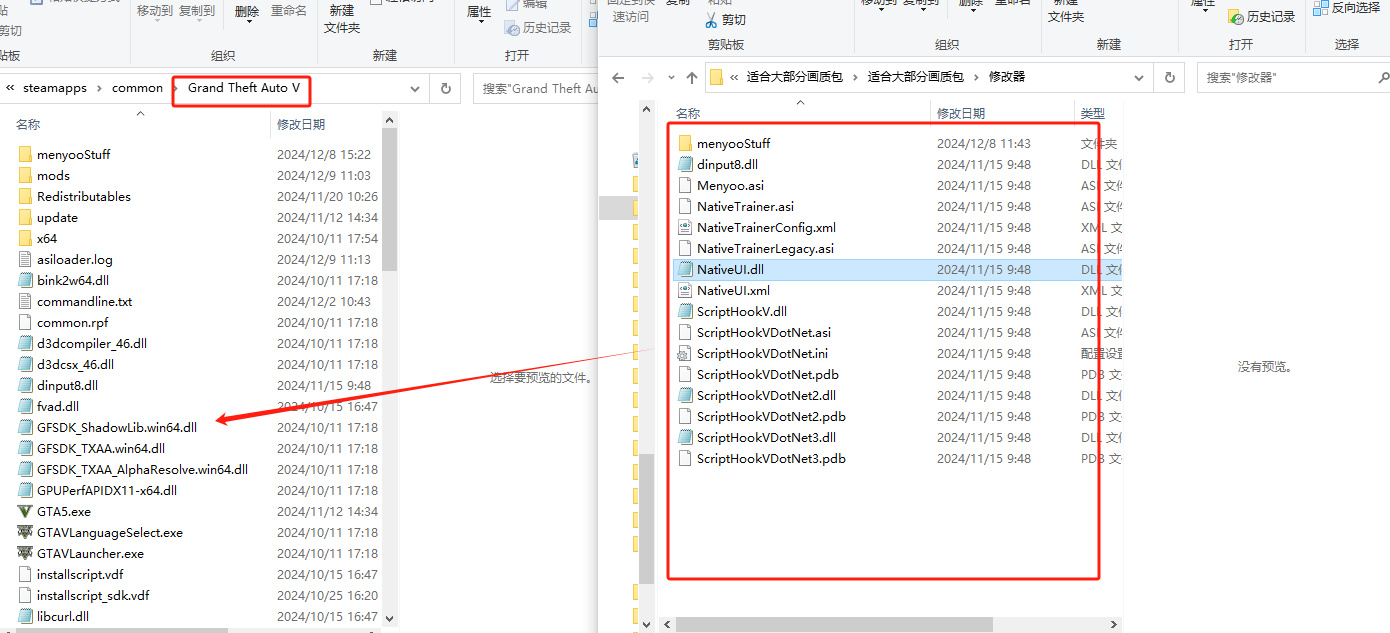The image size is (1390, 633).
Task: Select the asiloader.log file
Action: point(75,259)
